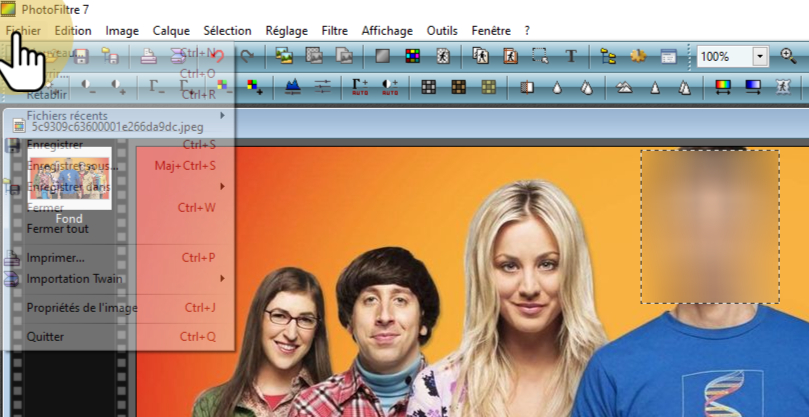This screenshot has width=809, height=417.
Task: Click the sliders balance adjustment icon
Action: (x=322, y=86)
